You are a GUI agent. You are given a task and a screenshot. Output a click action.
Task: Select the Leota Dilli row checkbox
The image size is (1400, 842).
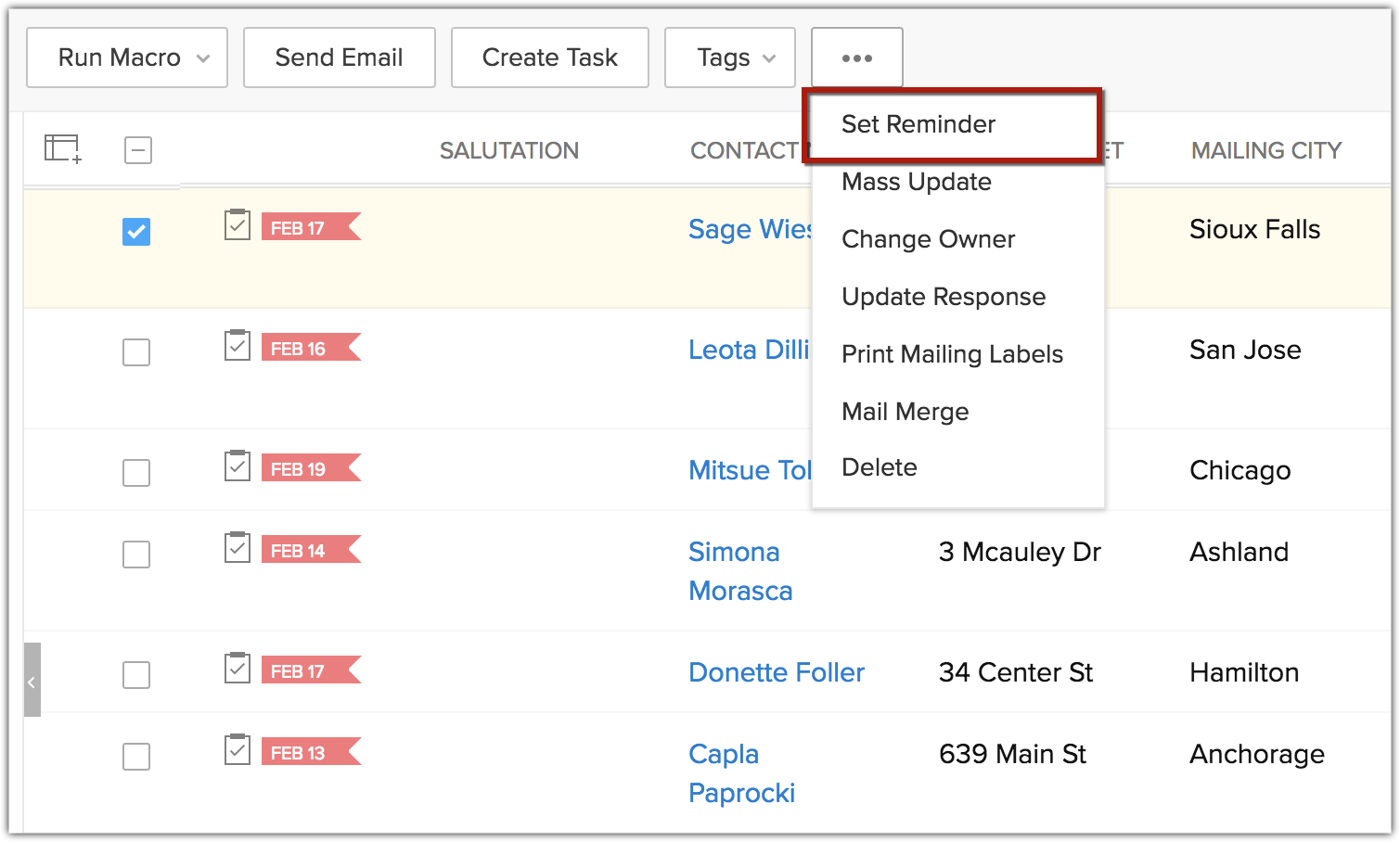click(x=136, y=352)
